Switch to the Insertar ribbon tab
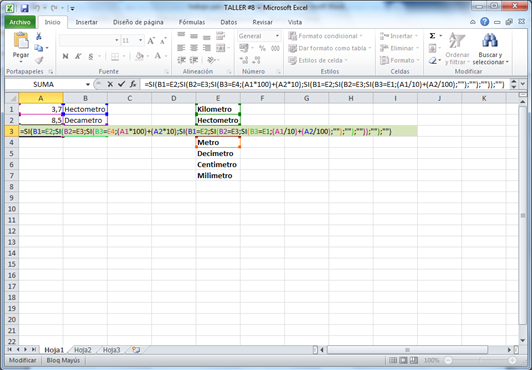The width and height of the screenshot is (532, 370). pos(87,22)
